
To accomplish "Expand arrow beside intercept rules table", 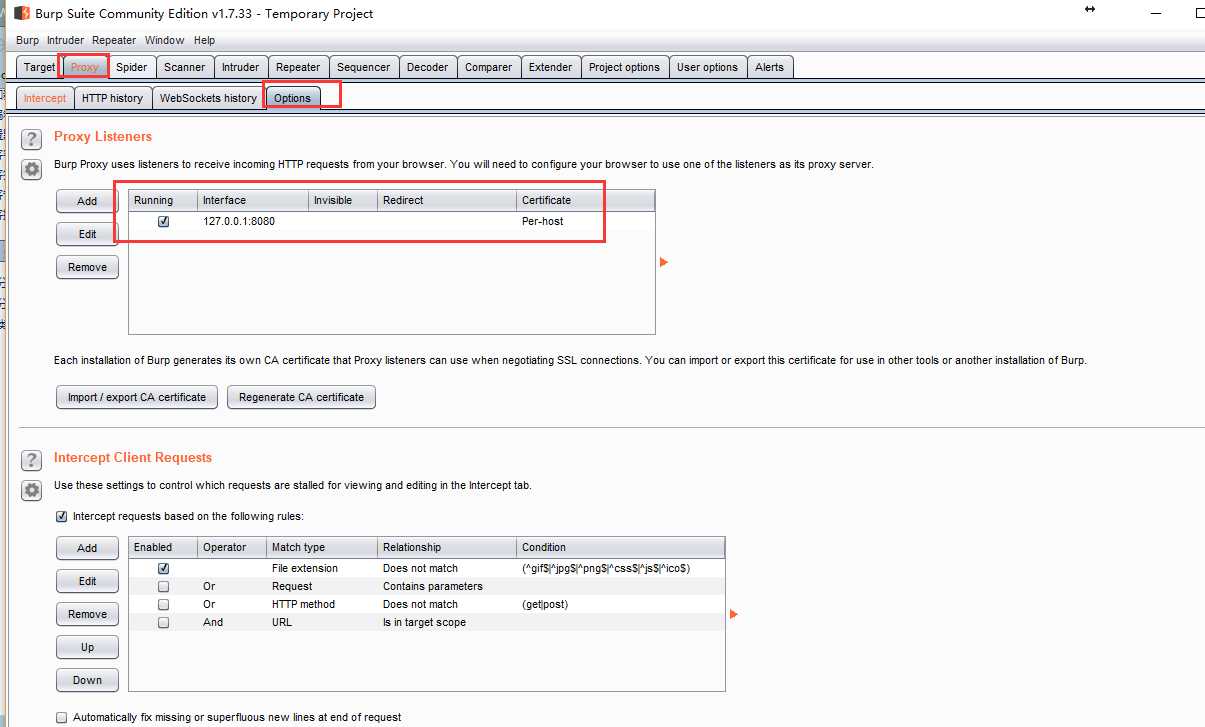I will (733, 614).
